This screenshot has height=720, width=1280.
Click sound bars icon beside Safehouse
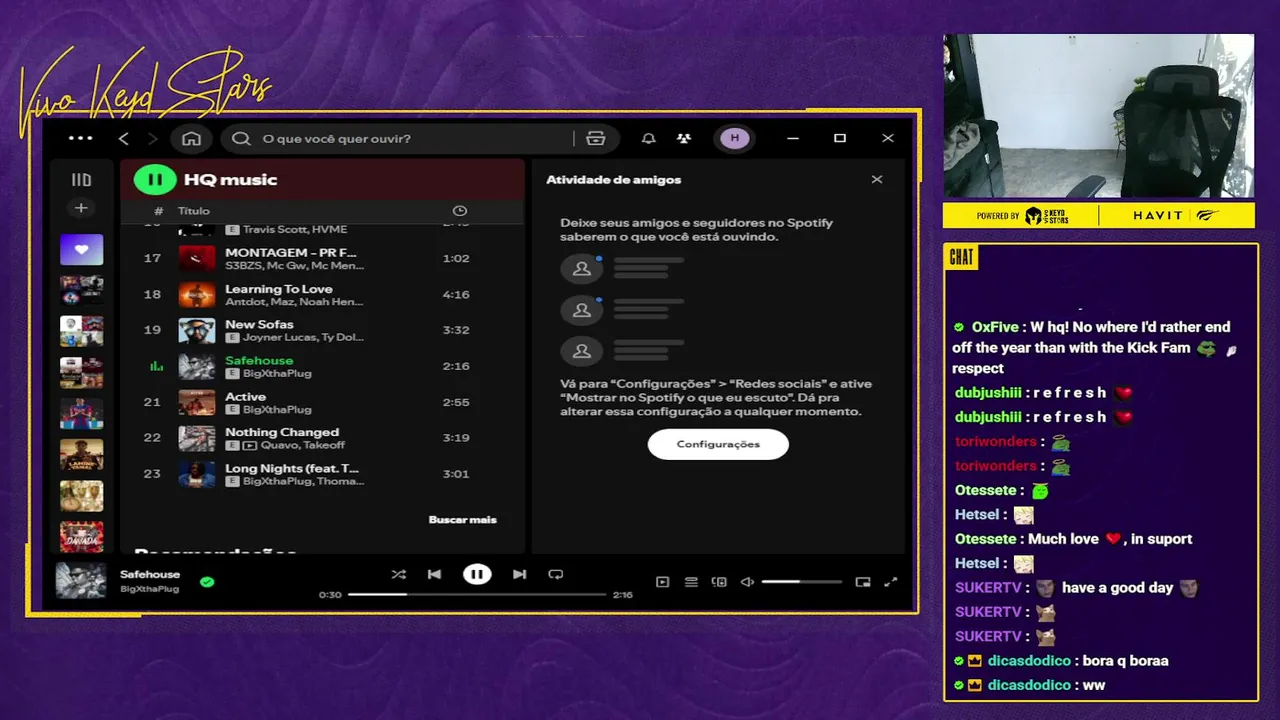pos(156,366)
